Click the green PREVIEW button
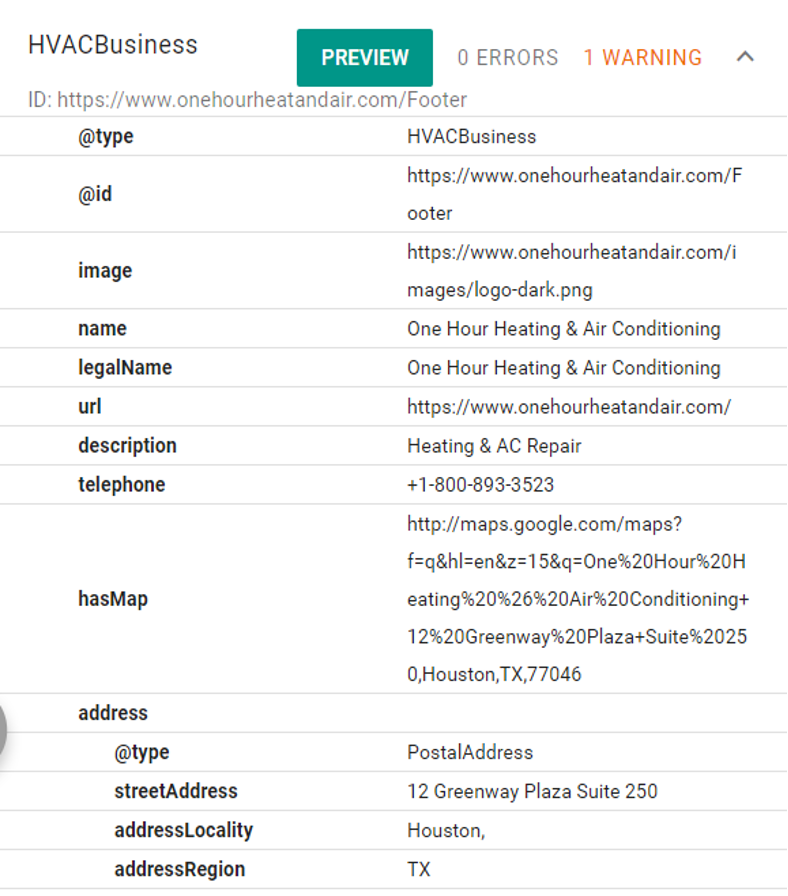The height and width of the screenshot is (896, 788). 365,58
